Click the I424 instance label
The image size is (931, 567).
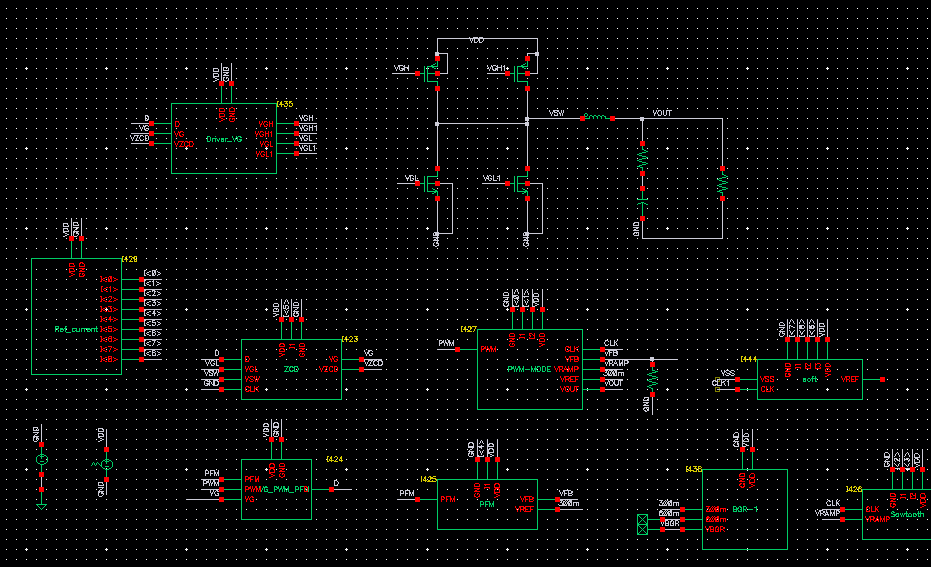click(335, 460)
